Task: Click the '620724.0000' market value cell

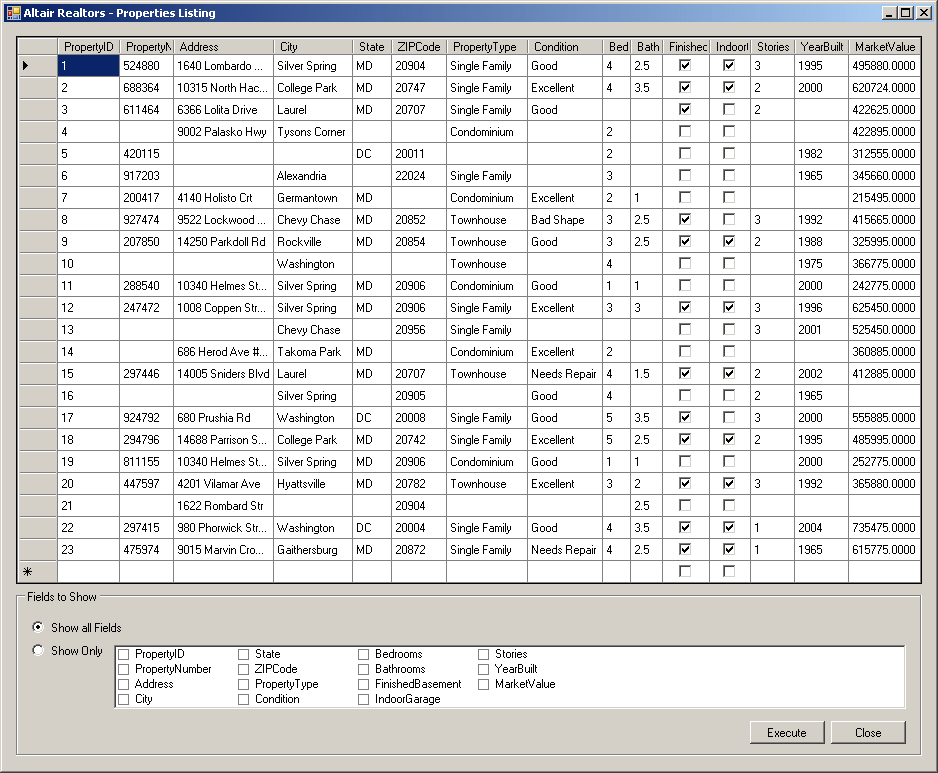Action: click(884, 87)
